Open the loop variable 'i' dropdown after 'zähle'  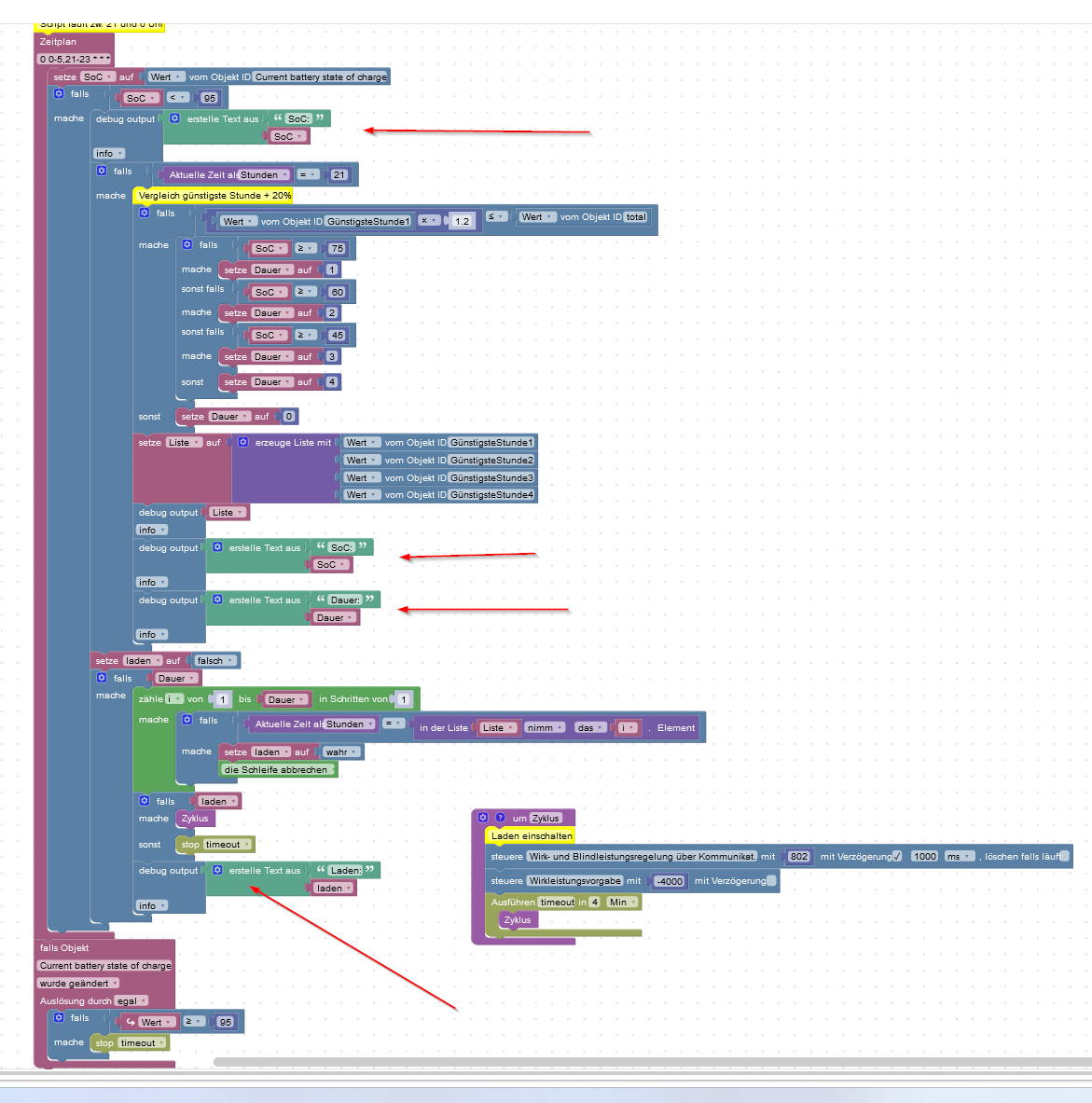pyautogui.click(x=174, y=699)
